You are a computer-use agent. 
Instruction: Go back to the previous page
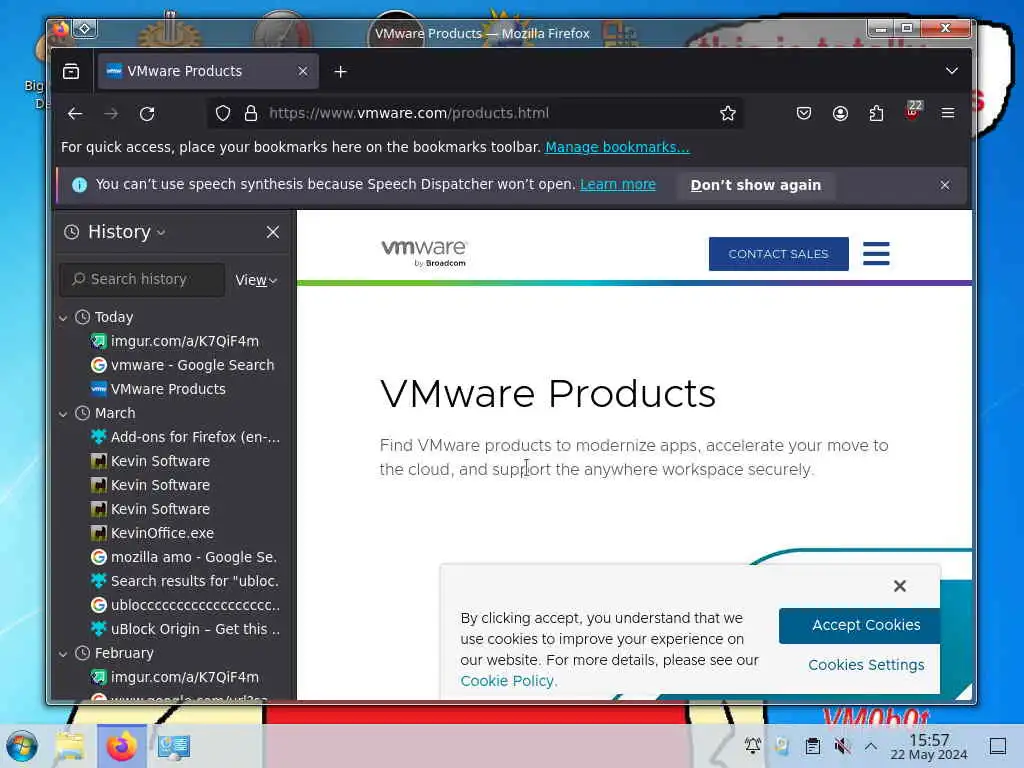tap(75, 114)
